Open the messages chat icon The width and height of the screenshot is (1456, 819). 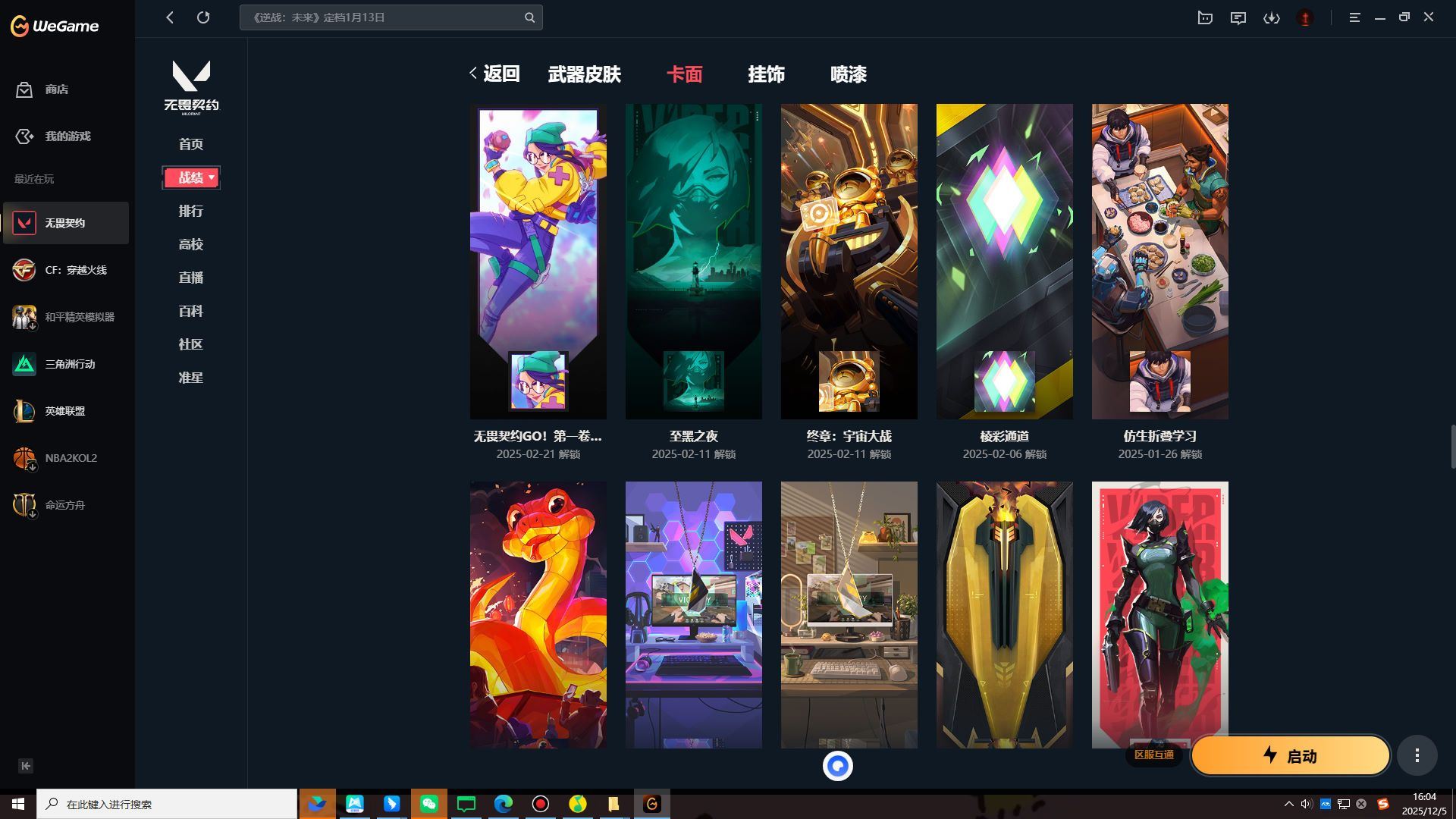[x=1238, y=17]
